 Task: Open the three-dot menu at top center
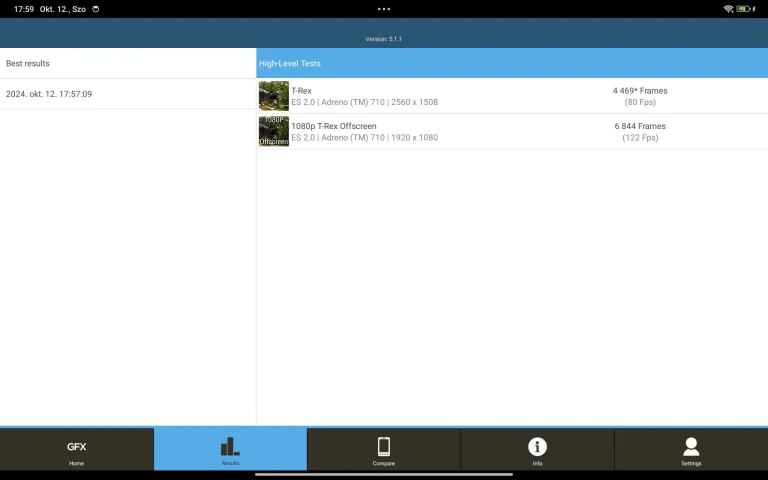click(x=384, y=9)
